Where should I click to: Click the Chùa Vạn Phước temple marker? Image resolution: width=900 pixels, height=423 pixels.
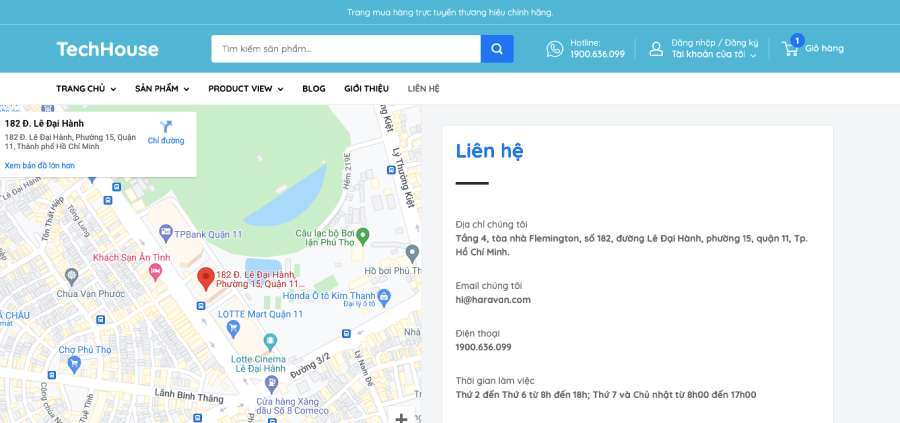click(x=72, y=277)
